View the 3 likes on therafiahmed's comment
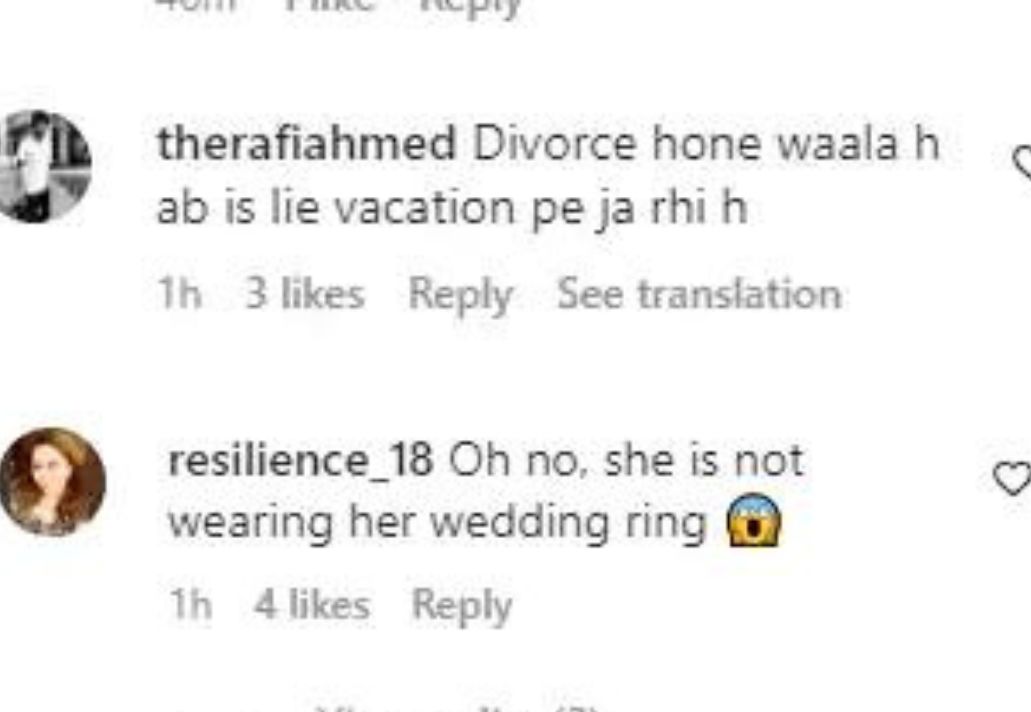 coord(305,293)
